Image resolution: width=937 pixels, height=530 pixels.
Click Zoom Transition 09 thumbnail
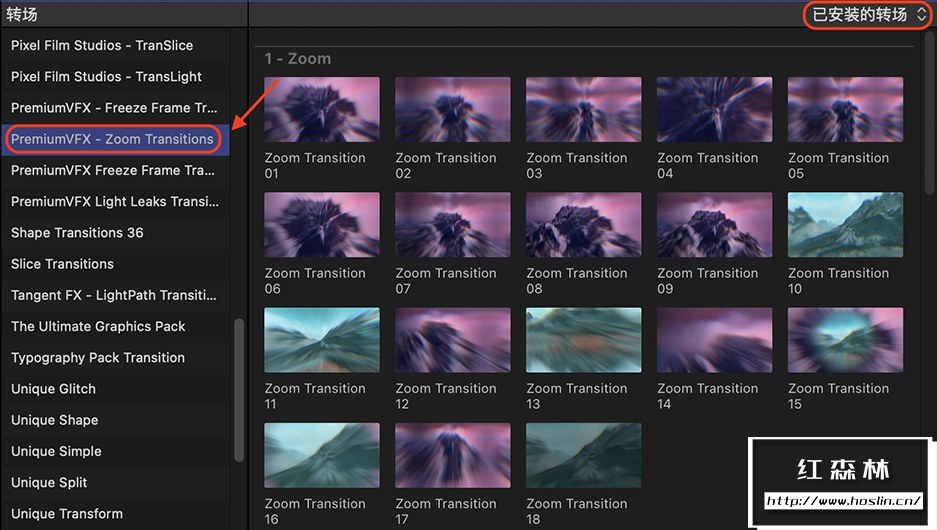point(715,225)
